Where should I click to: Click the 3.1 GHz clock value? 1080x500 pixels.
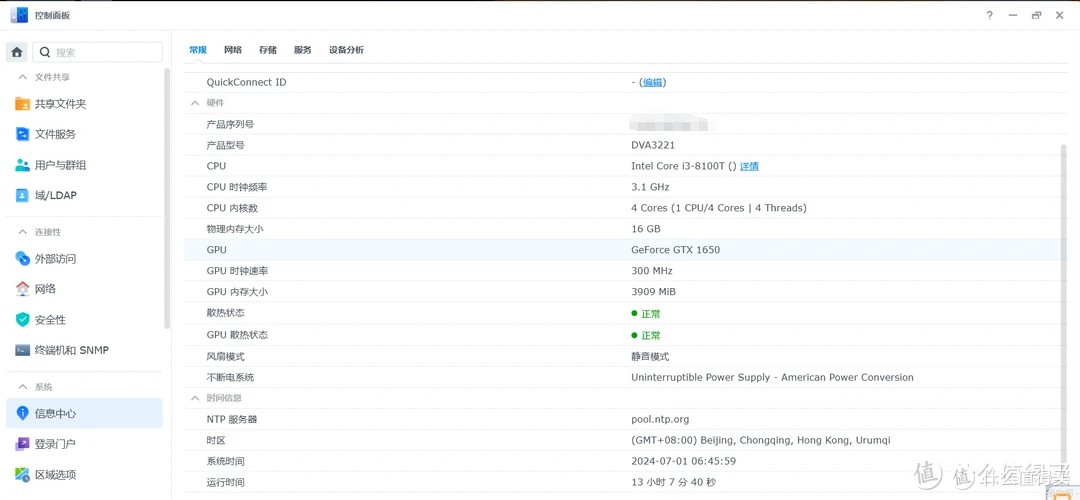point(650,187)
